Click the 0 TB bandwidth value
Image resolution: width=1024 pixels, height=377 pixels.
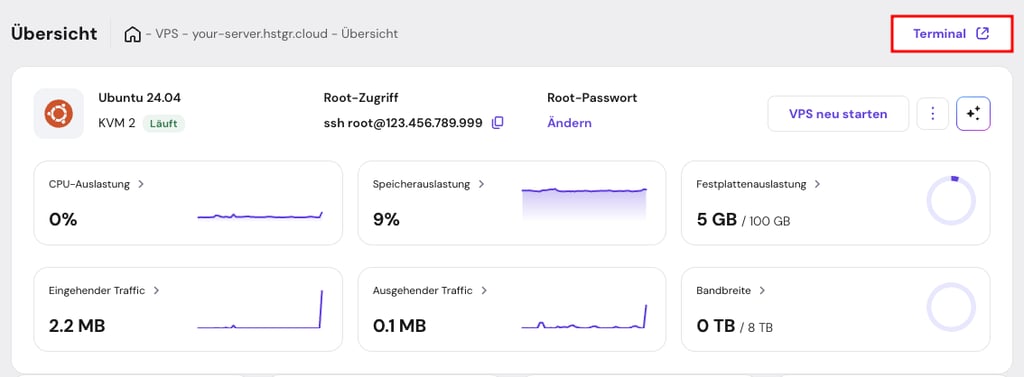(x=716, y=325)
